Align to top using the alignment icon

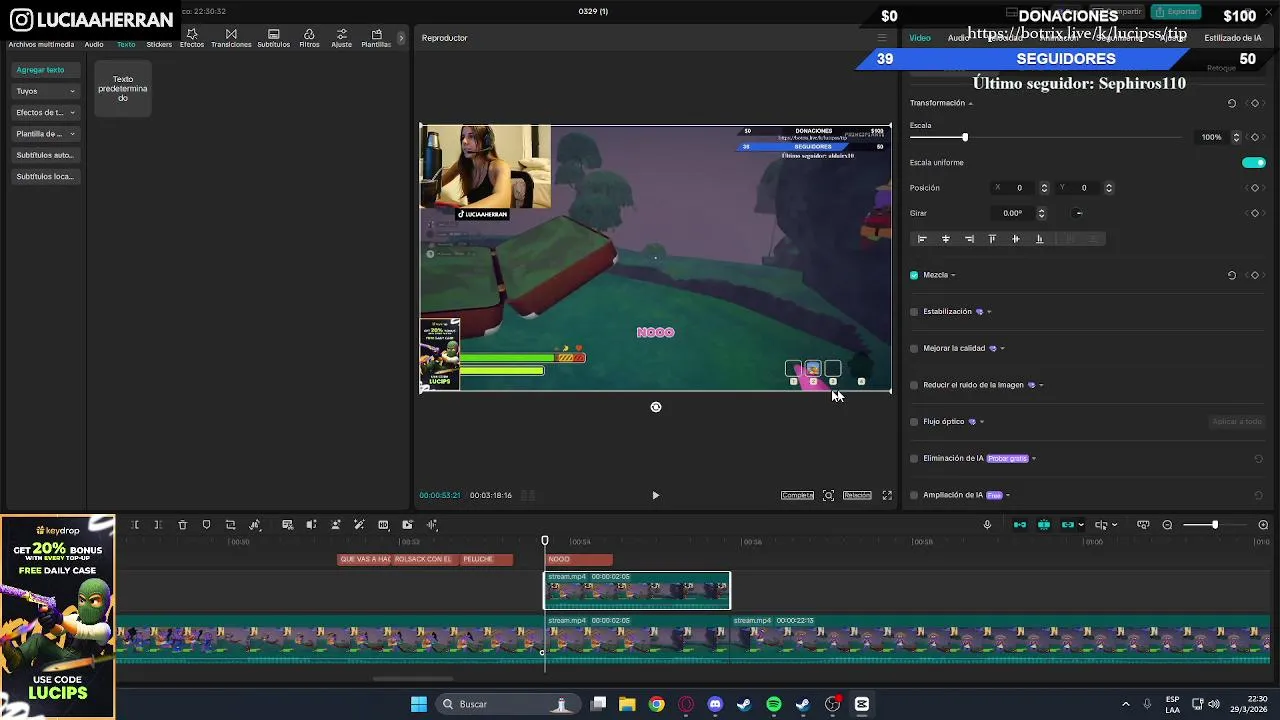click(992, 239)
